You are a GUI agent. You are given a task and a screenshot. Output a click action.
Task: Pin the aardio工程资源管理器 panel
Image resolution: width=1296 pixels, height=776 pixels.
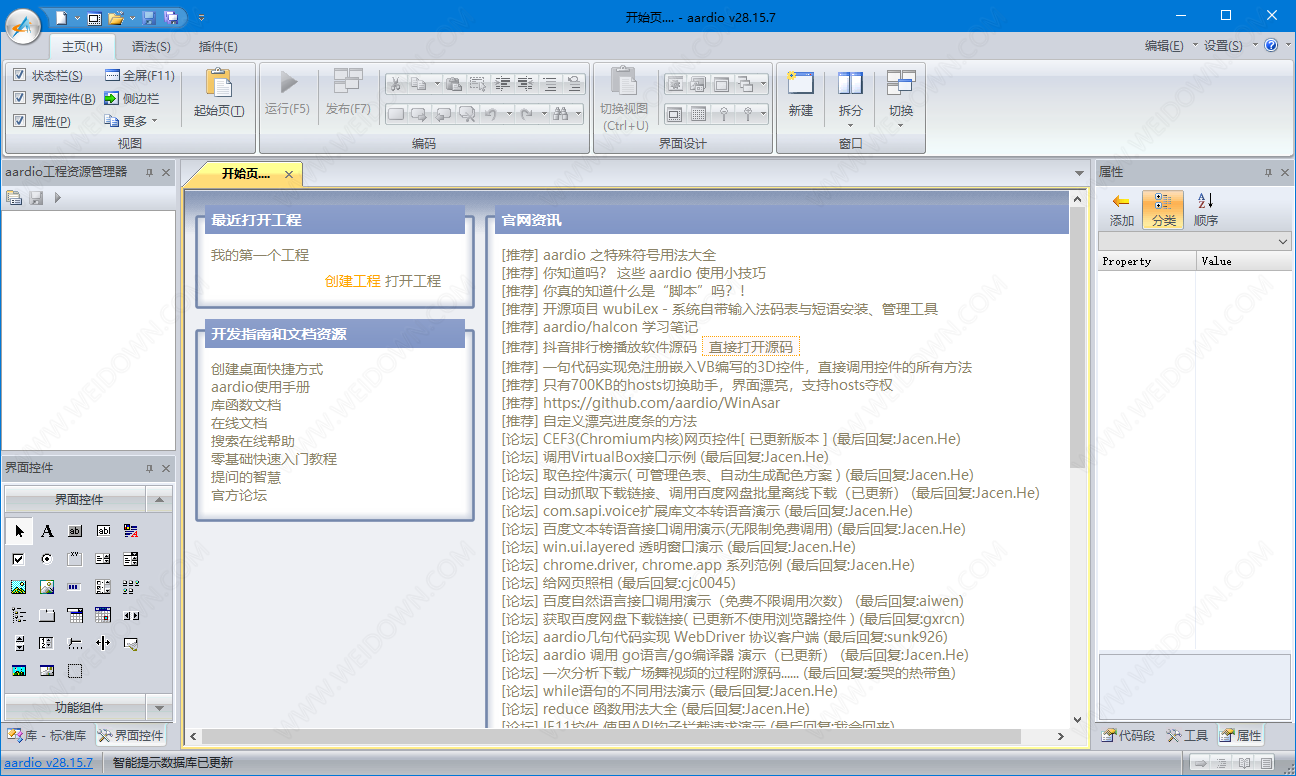coord(149,172)
